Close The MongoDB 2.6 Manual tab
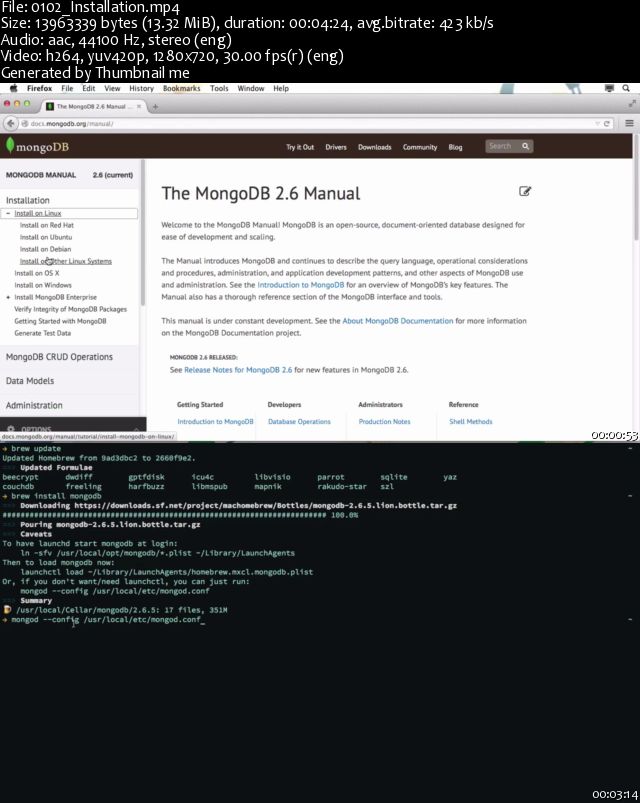Screen dimensions: 640x803 [139, 106]
